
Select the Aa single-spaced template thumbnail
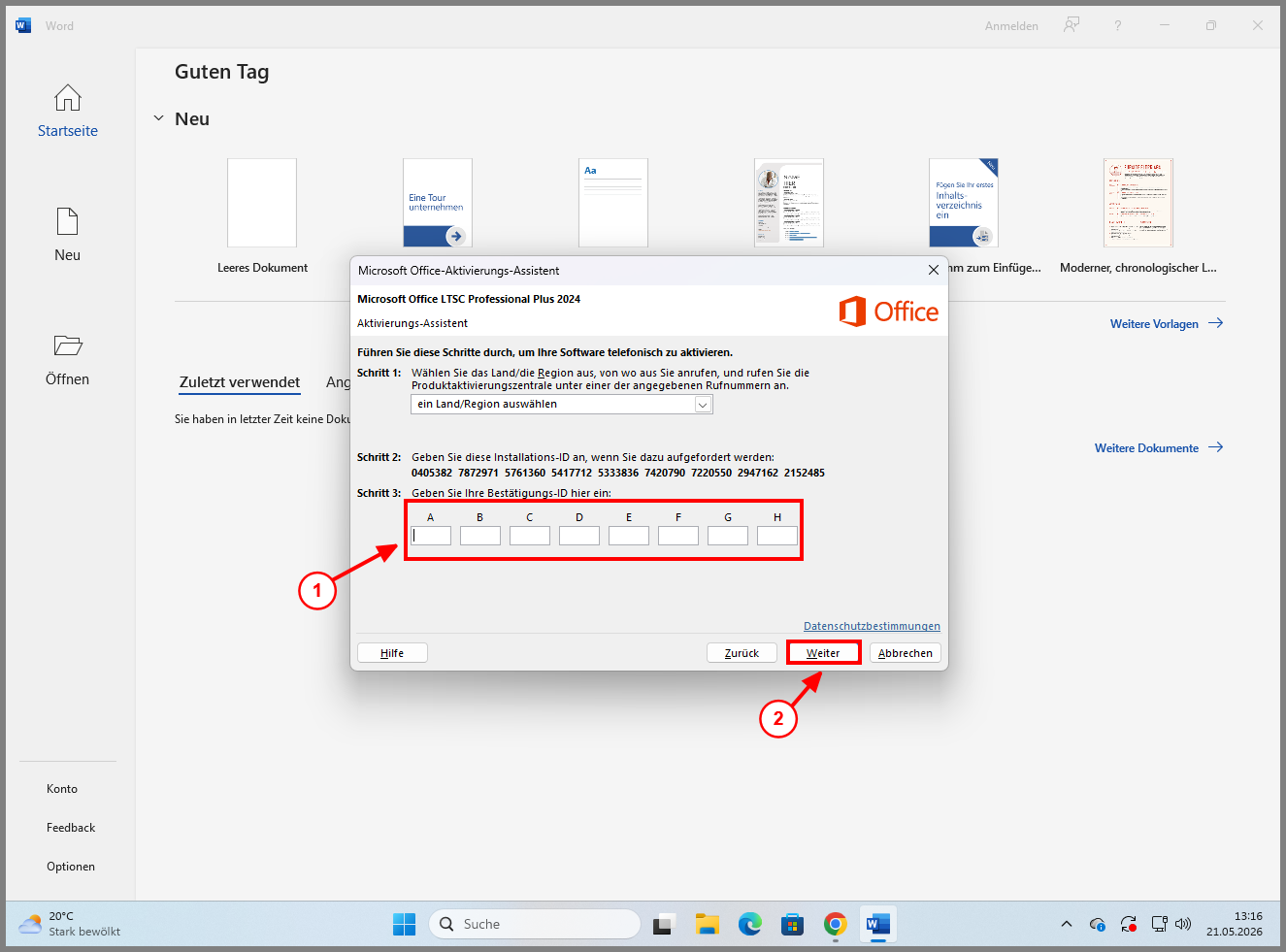613,203
